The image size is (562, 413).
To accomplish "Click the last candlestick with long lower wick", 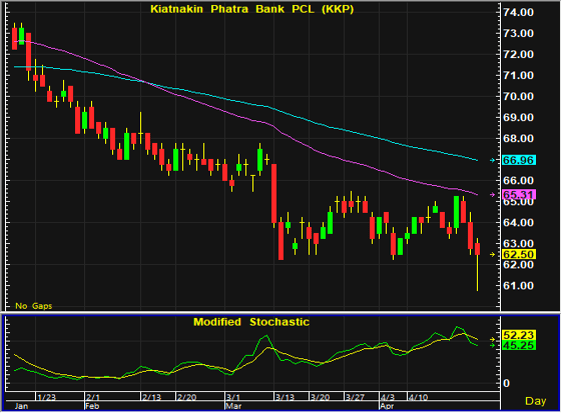I will [x=477, y=264].
